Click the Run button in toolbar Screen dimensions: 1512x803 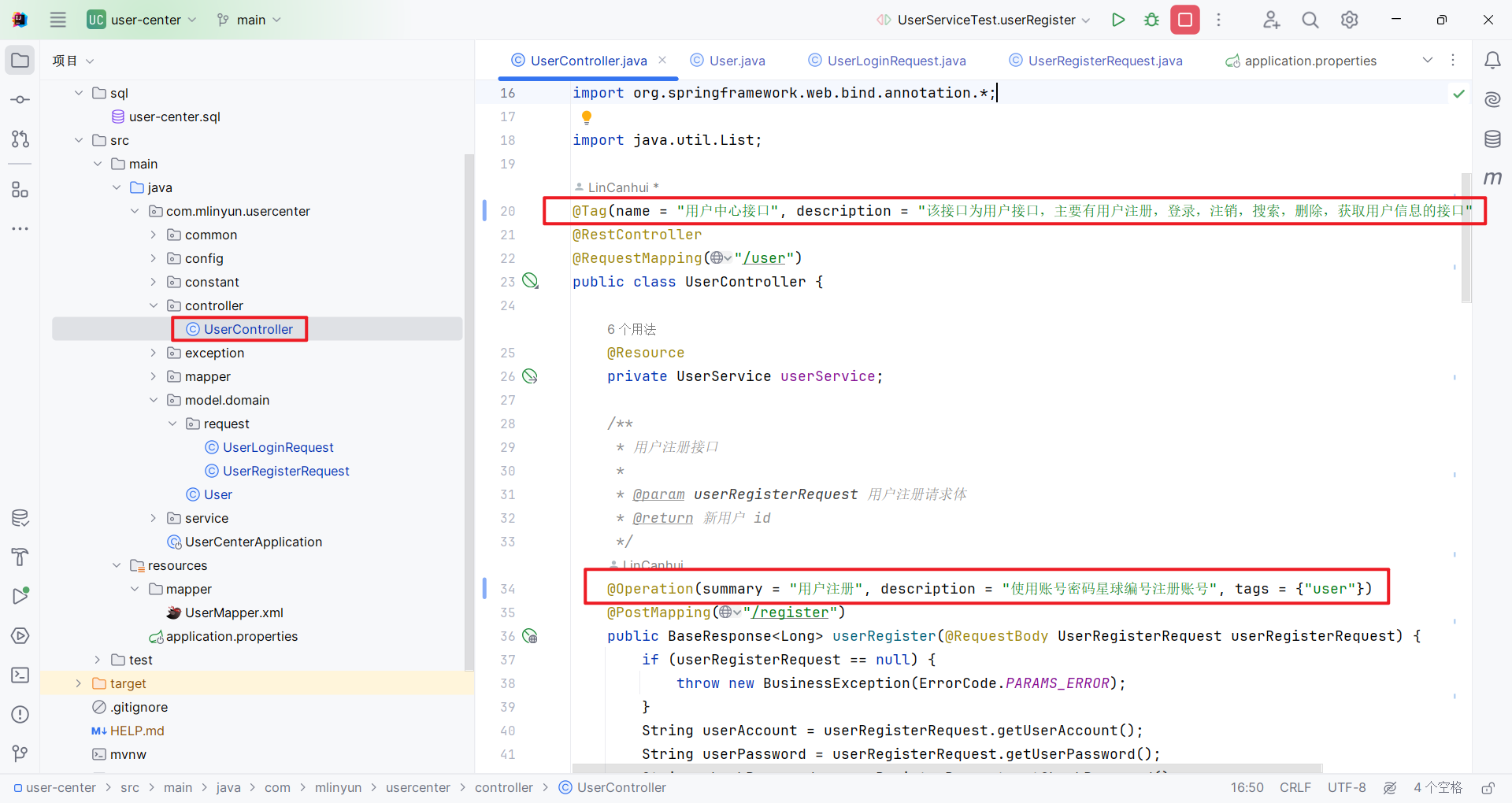(1117, 20)
